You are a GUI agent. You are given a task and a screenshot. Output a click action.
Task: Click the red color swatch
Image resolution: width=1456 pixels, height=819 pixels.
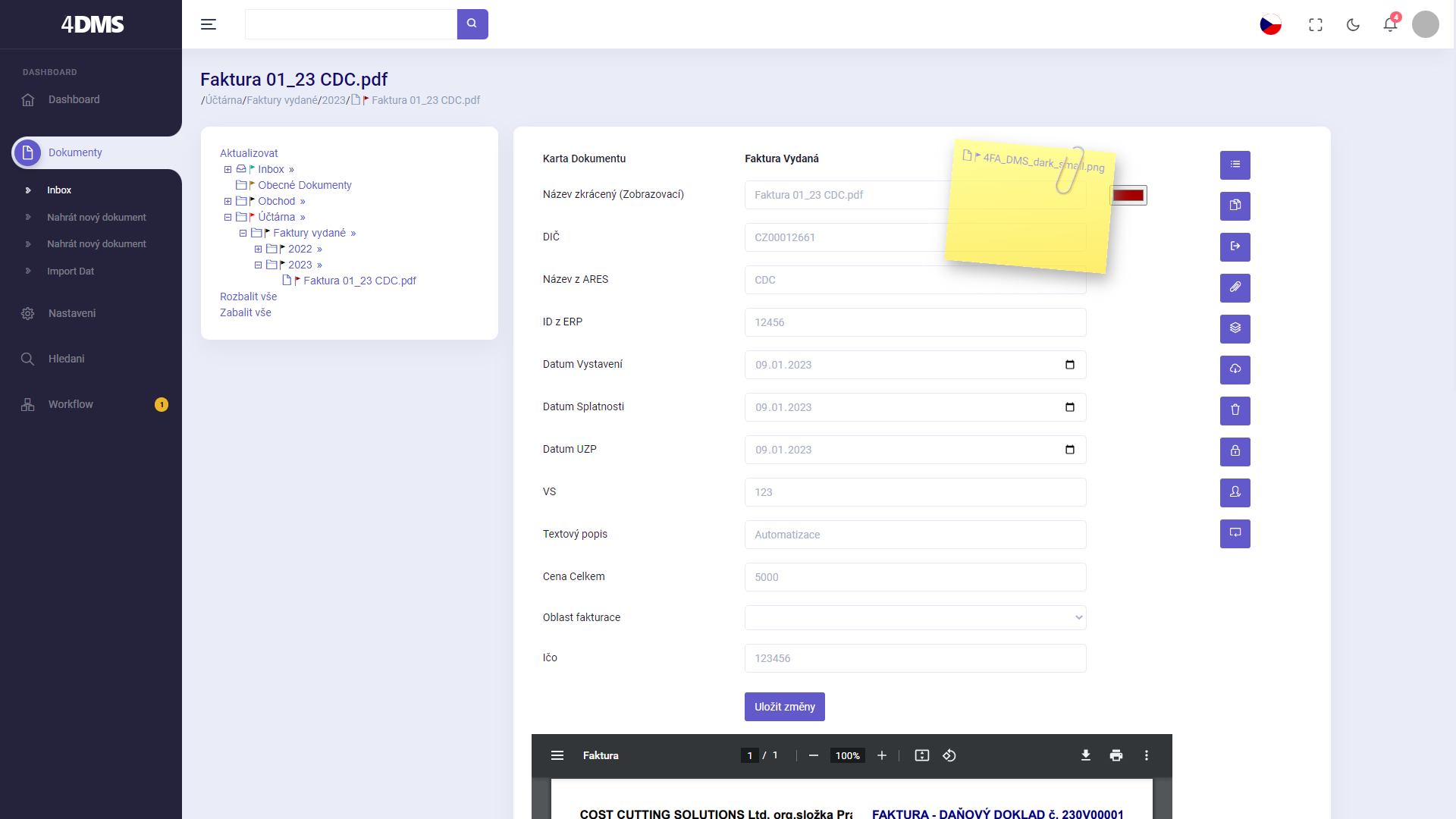[1128, 196]
